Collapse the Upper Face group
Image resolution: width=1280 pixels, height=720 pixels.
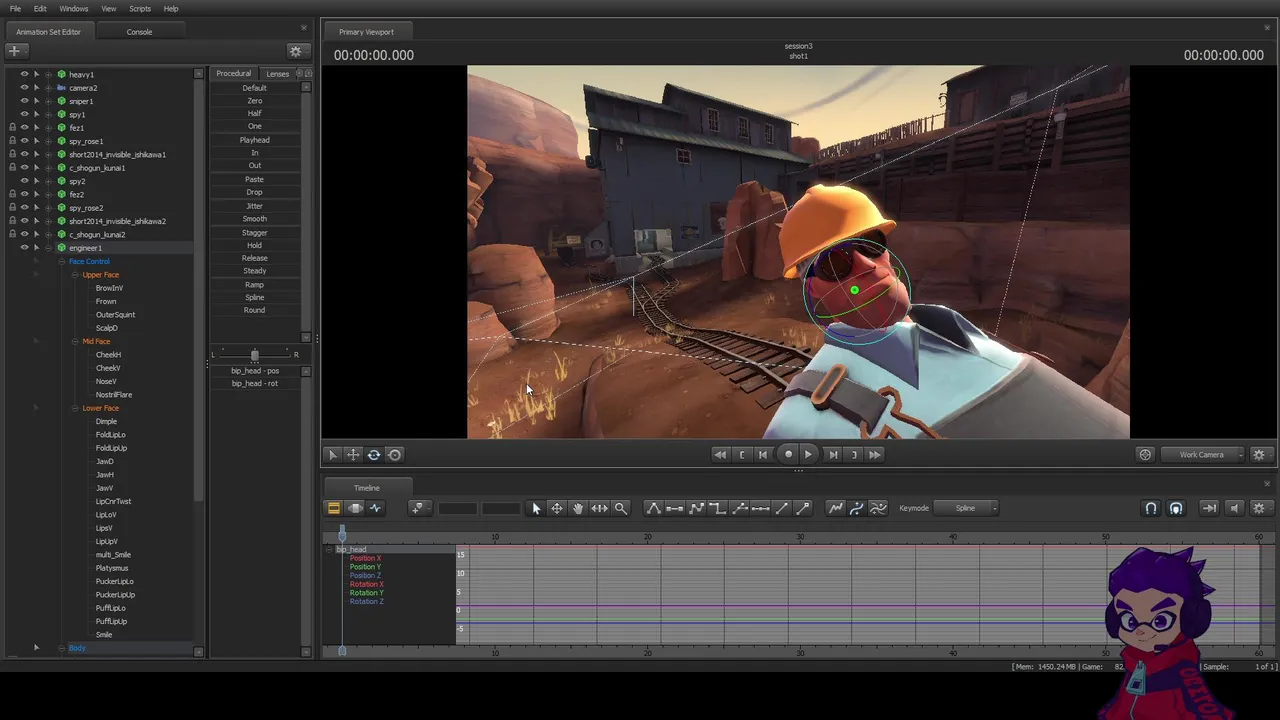75,275
